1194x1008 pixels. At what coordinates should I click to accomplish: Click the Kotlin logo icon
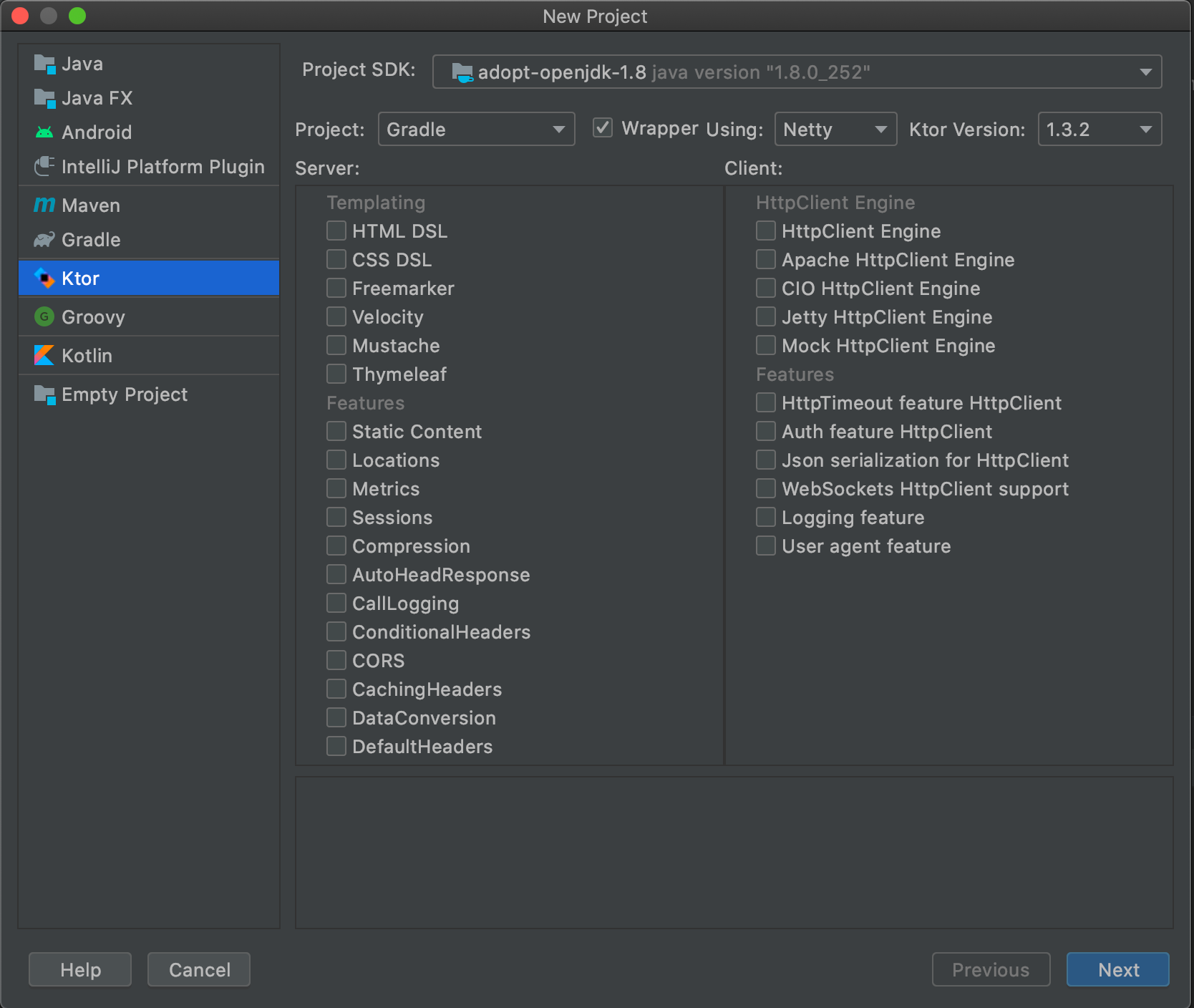pyautogui.click(x=44, y=355)
